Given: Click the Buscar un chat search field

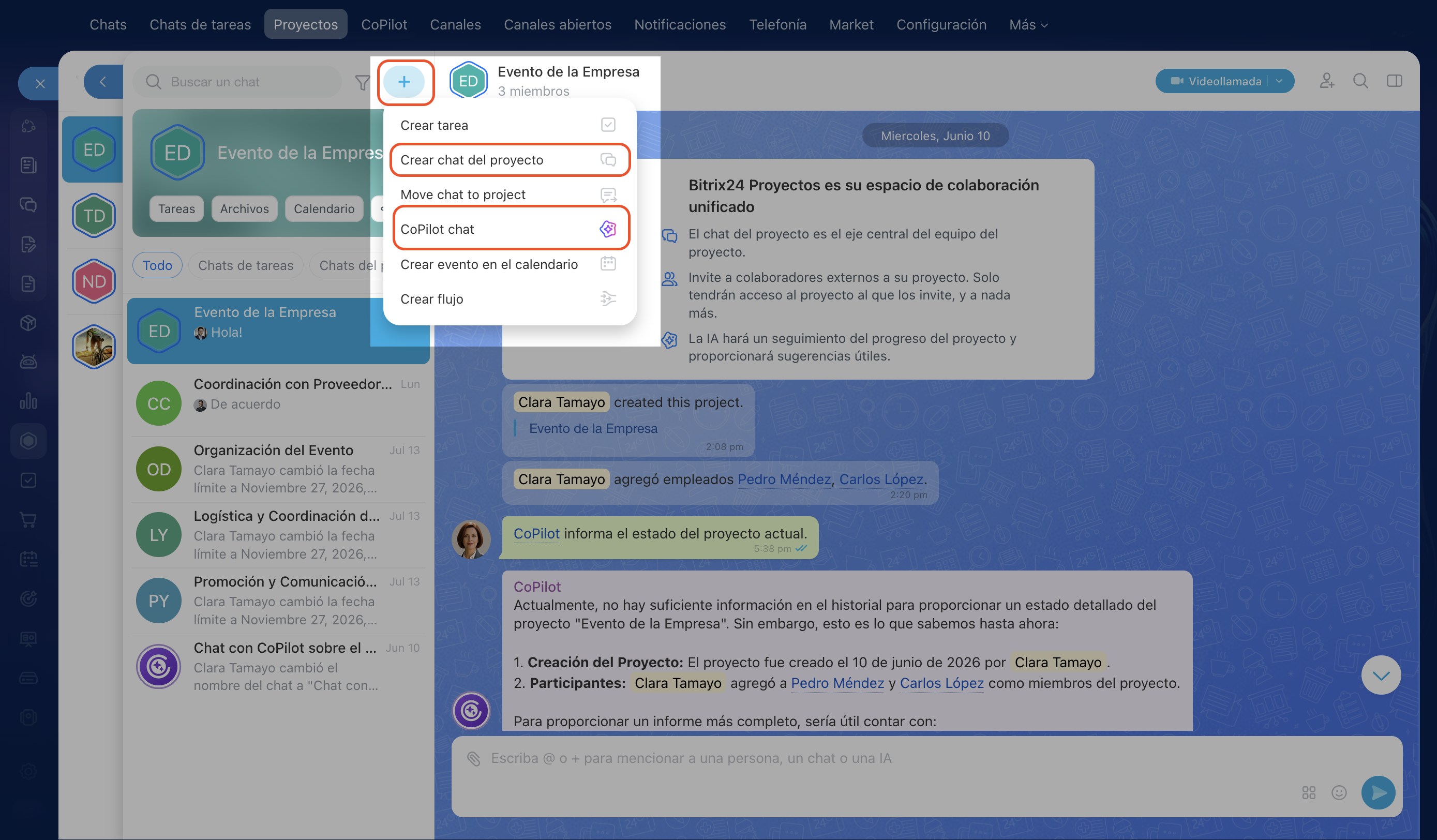Looking at the screenshot, I should pos(237,82).
